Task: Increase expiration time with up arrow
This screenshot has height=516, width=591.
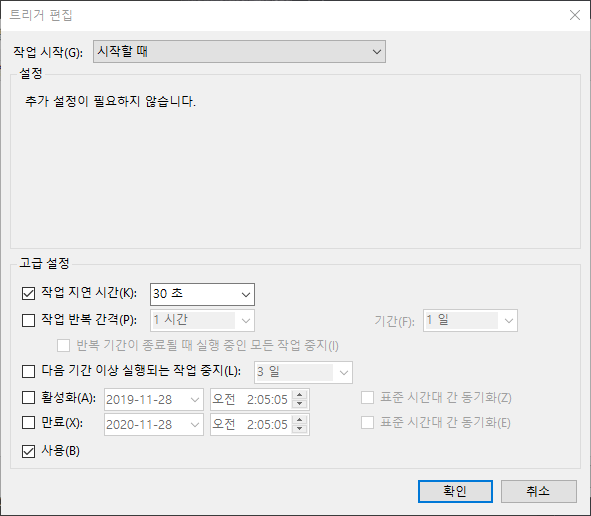Action: pyautogui.click(x=300, y=420)
